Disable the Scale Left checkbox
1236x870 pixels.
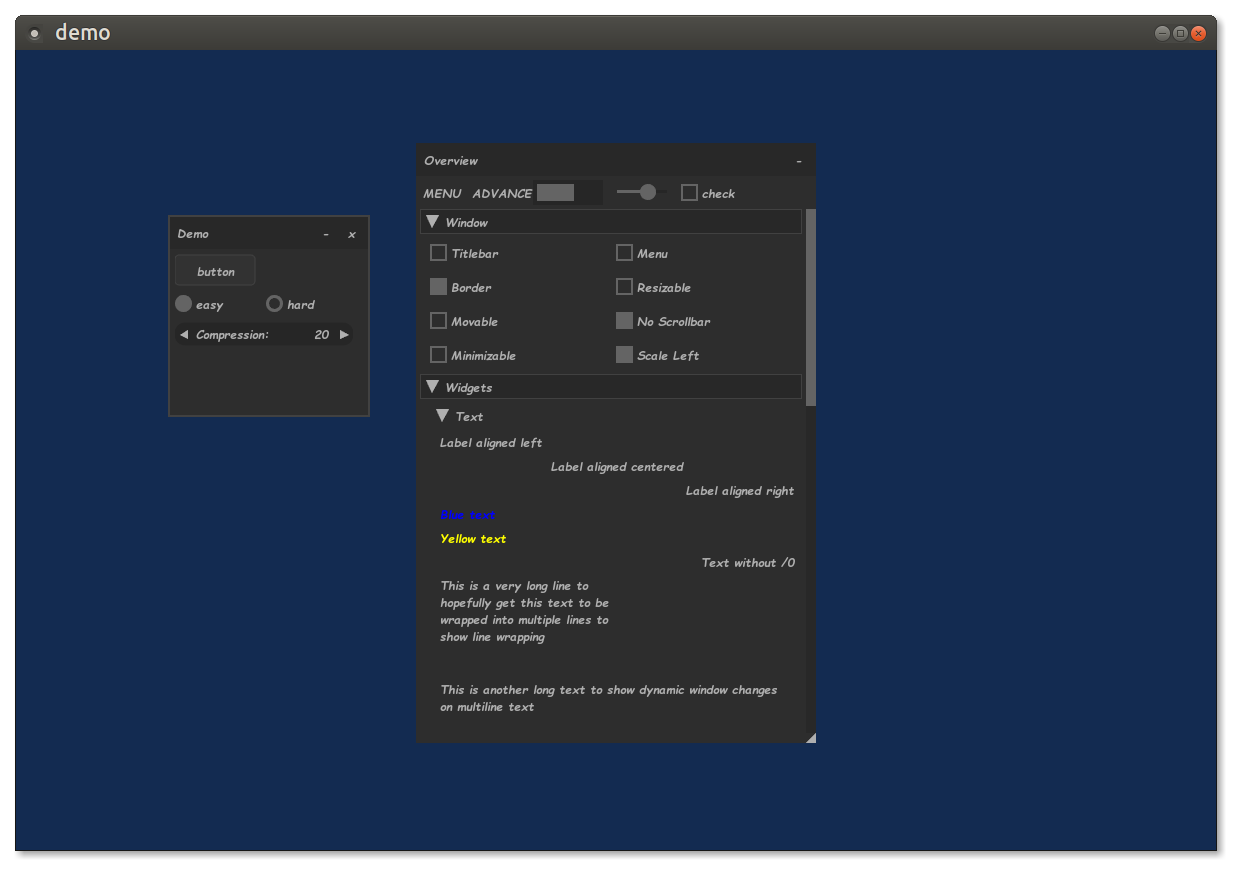tap(624, 355)
